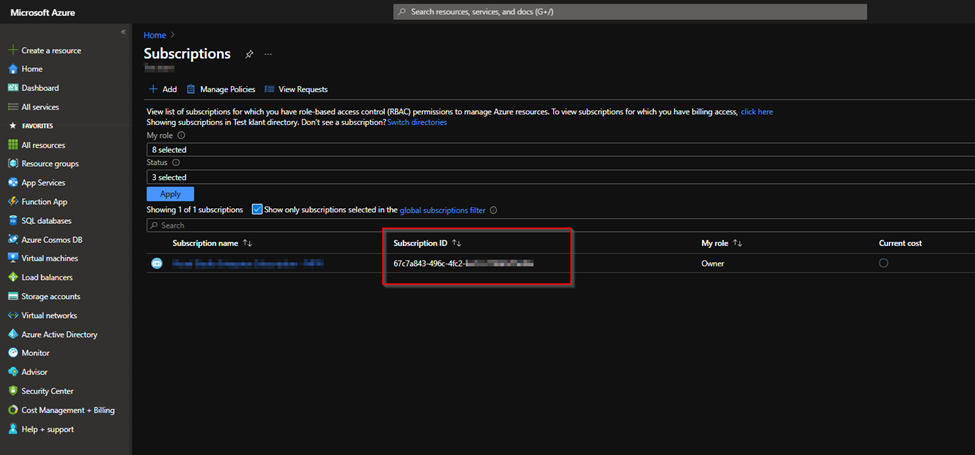Image resolution: width=975 pixels, height=455 pixels.
Task: Click the FAVORITES section label
Action: click(x=37, y=126)
